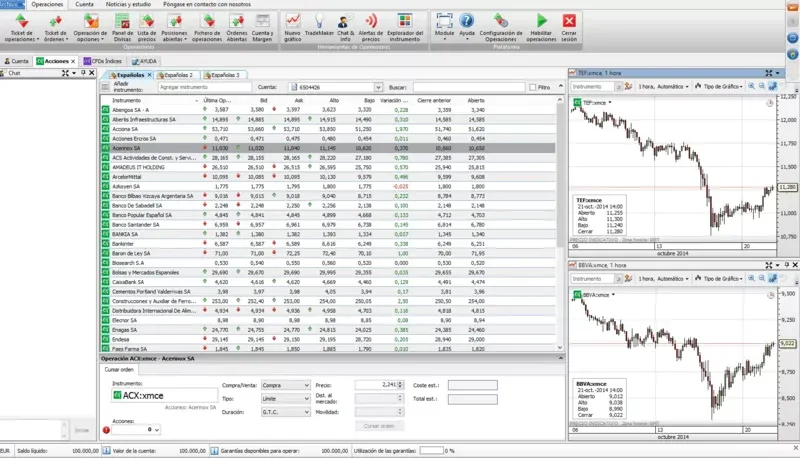Launch TradeMaker tool
Image resolution: width=800 pixels, height=458 pixels.
pos(319,24)
